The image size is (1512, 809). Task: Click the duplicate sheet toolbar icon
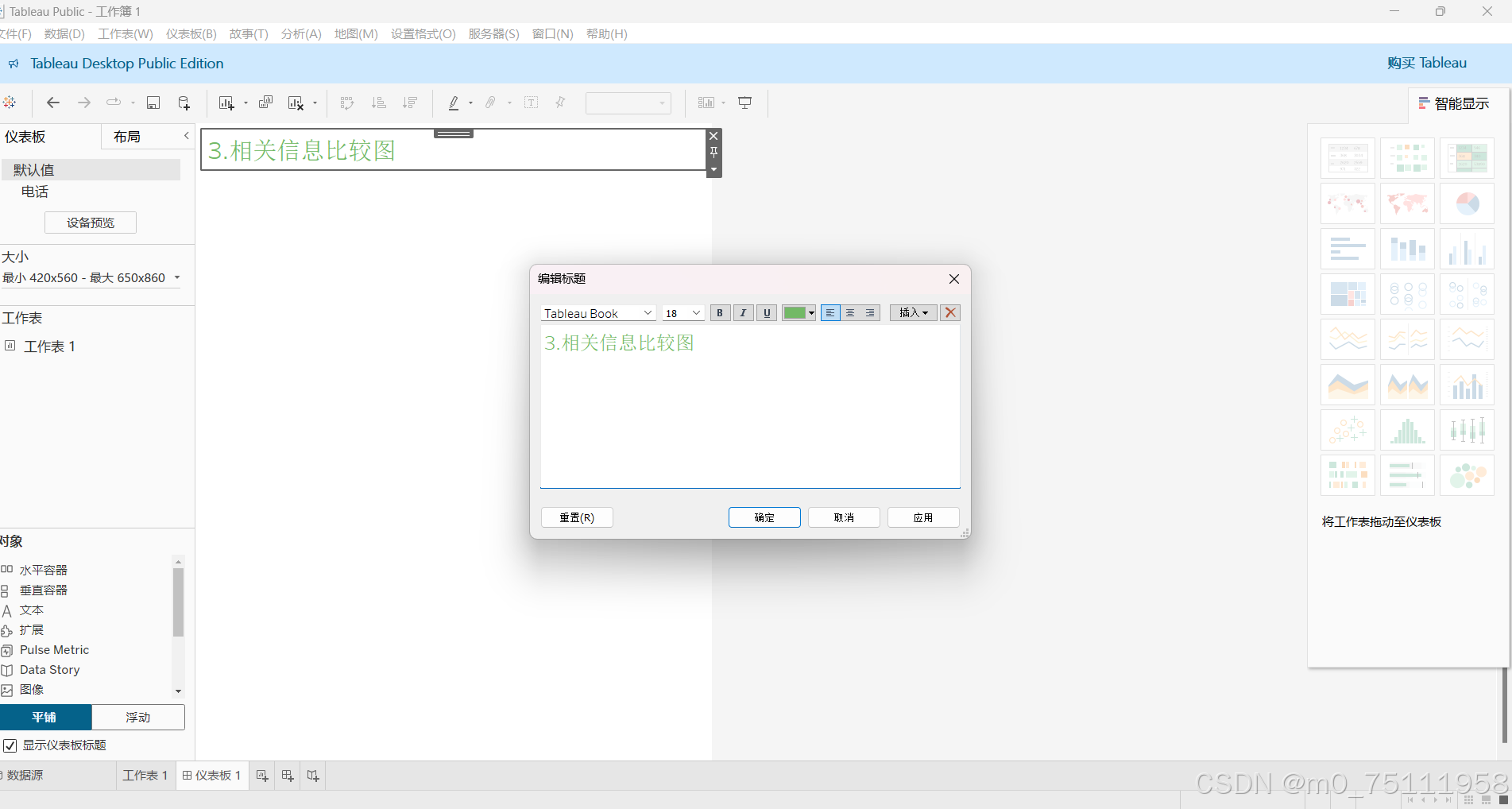point(265,103)
